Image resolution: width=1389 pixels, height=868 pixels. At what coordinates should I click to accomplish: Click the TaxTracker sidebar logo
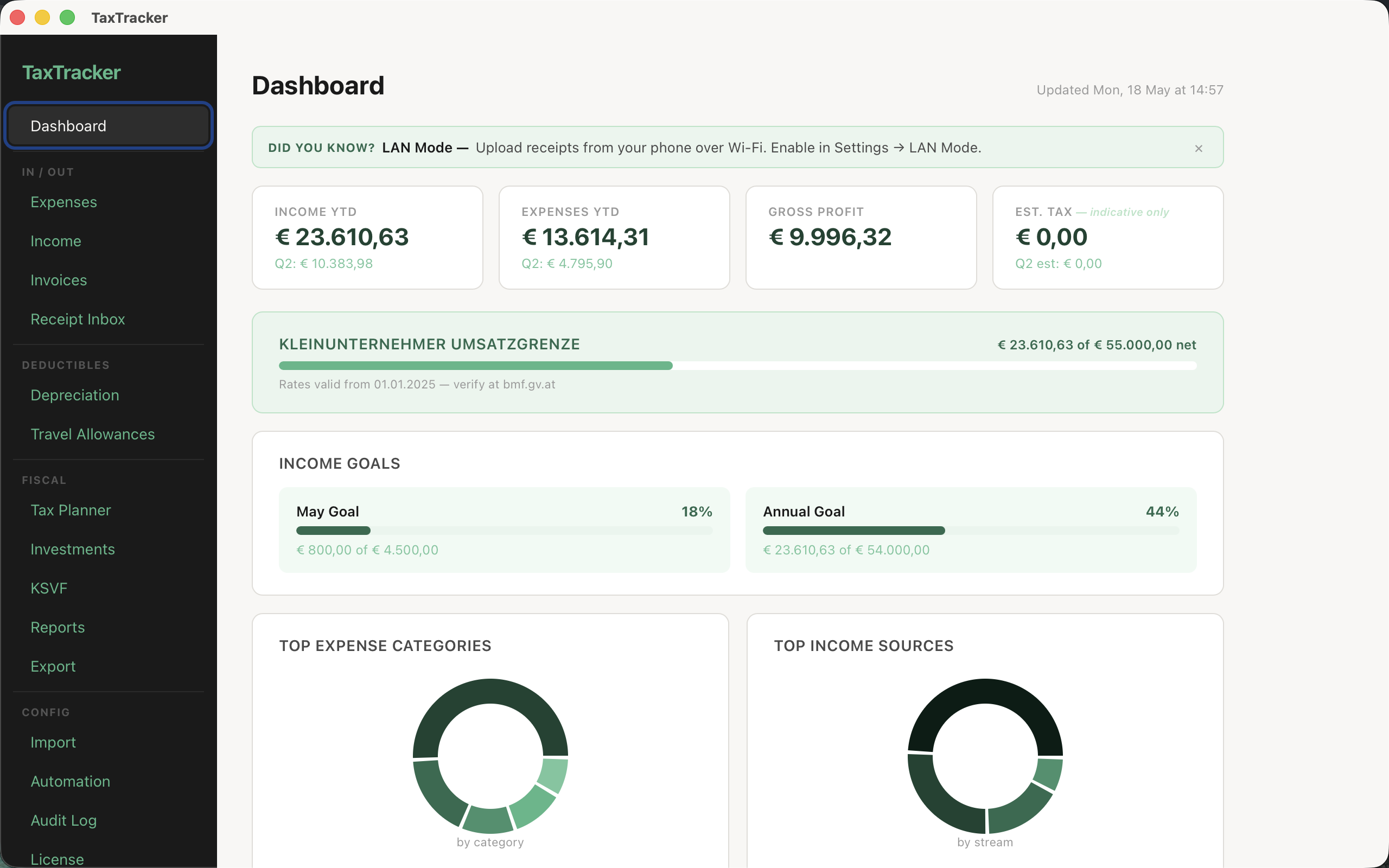(71, 72)
